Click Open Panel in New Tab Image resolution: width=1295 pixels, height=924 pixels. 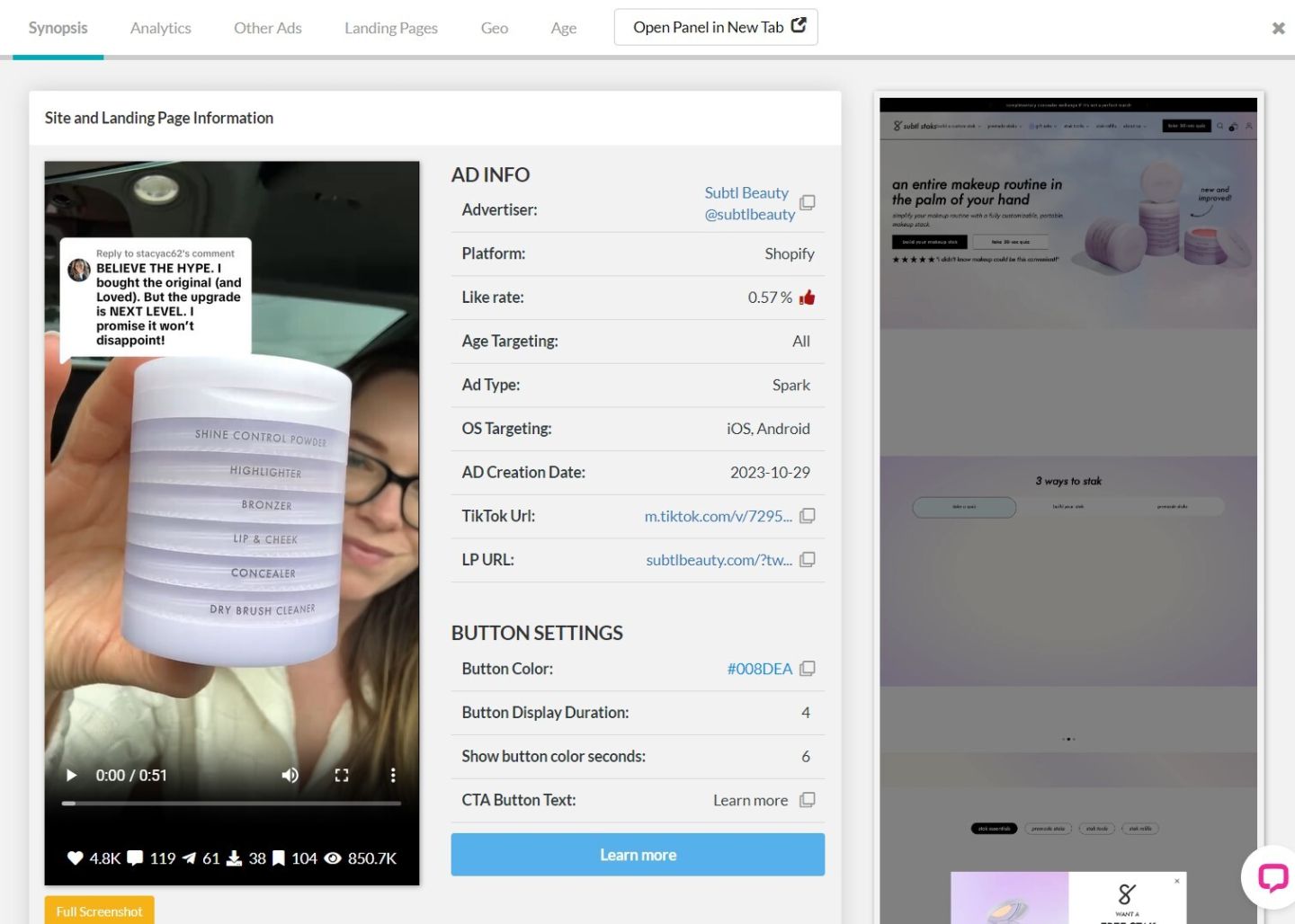715,27
